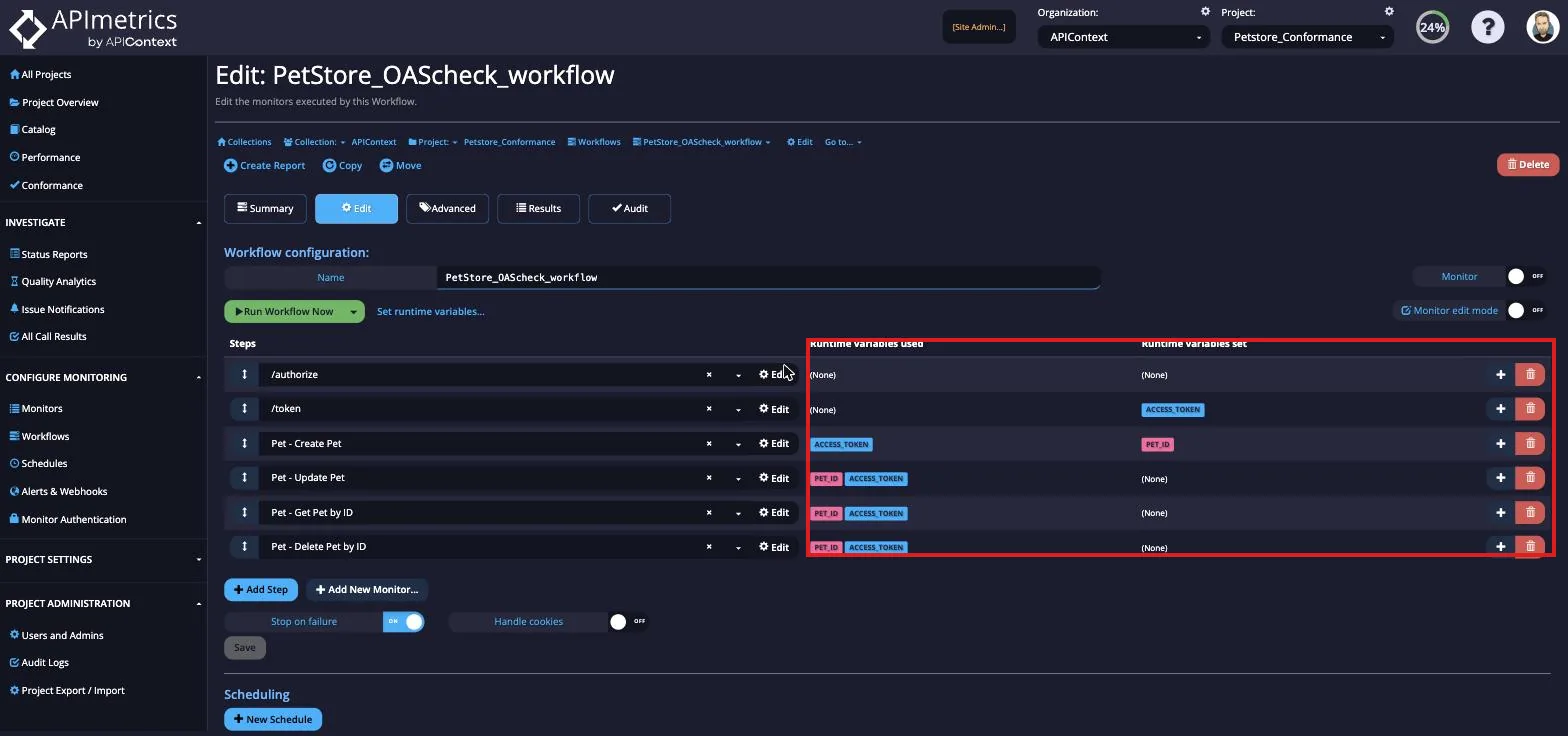Image resolution: width=1568 pixels, height=736 pixels.
Task: Open Run Workflow Now dropdown arrow
Action: (x=353, y=312)
